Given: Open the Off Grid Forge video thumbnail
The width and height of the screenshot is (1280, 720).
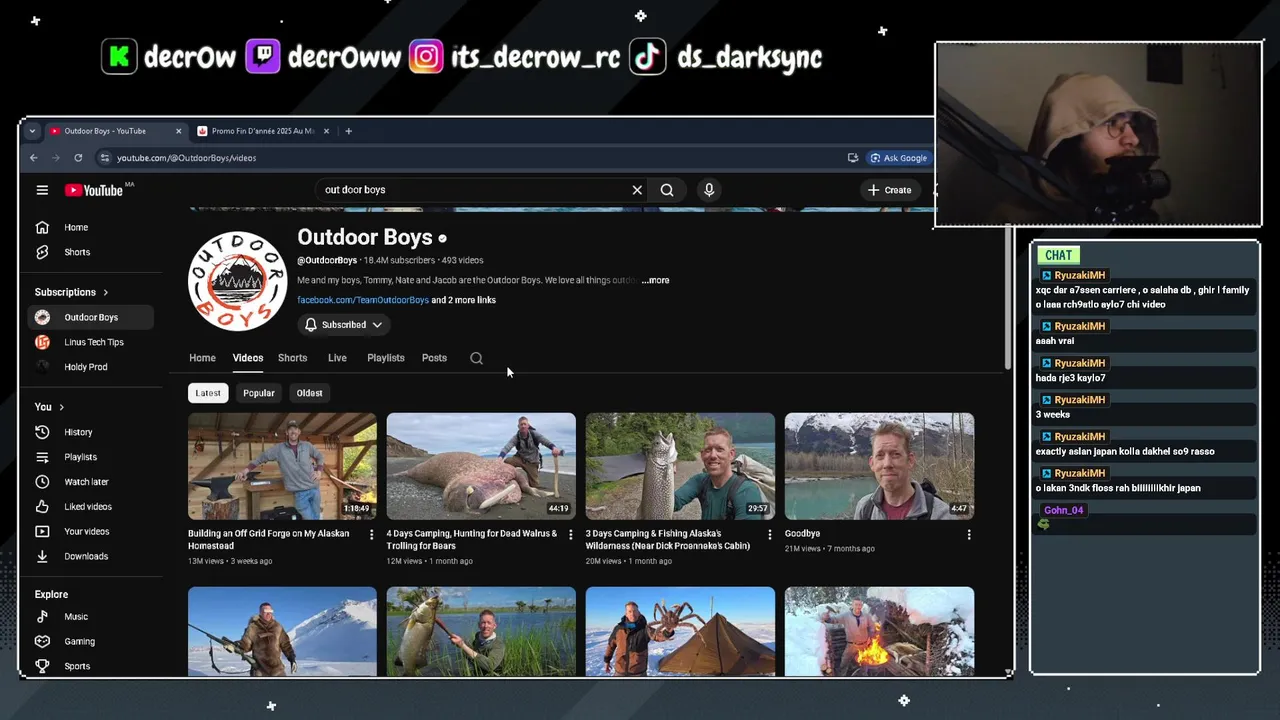Looking at the screenshot, I should pos(282,466).
